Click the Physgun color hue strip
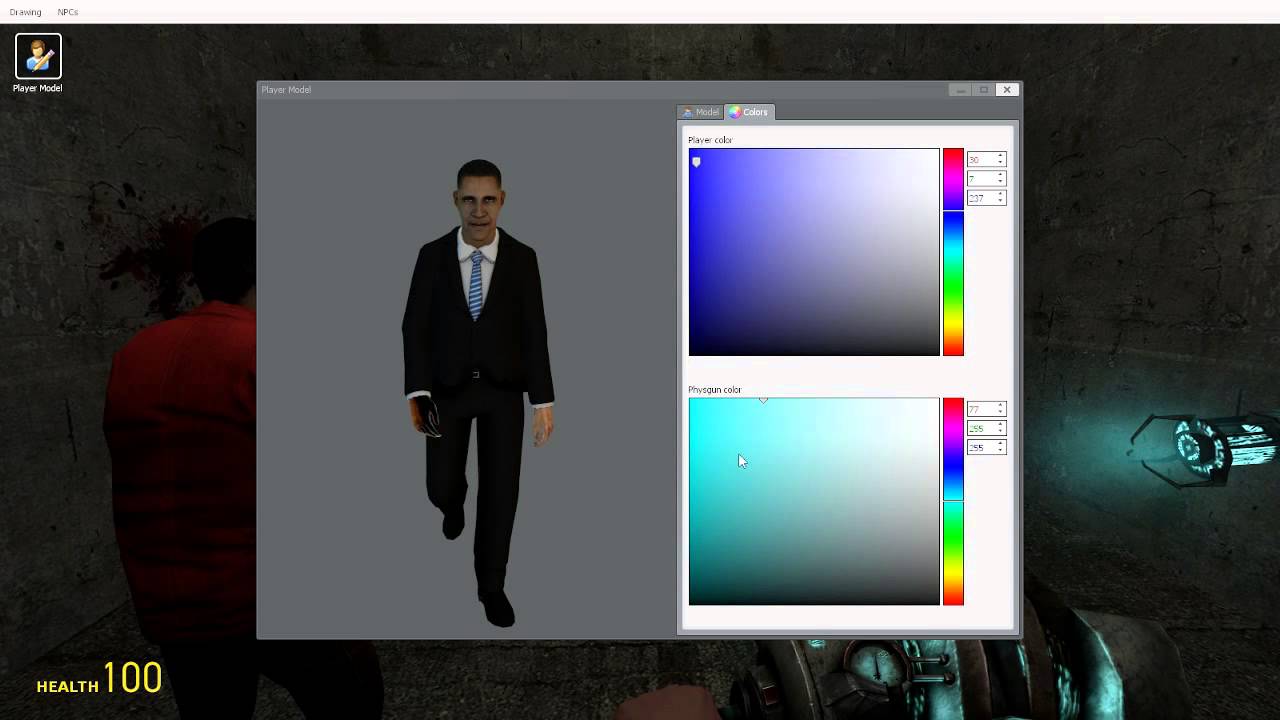This screenshot has width=1280, height=720. tap(953, 501)
